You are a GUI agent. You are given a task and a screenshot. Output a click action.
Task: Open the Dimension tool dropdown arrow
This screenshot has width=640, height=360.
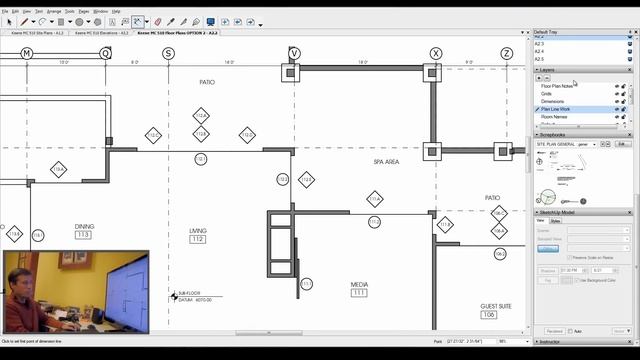pyautogui.click(x=147, y=22)
